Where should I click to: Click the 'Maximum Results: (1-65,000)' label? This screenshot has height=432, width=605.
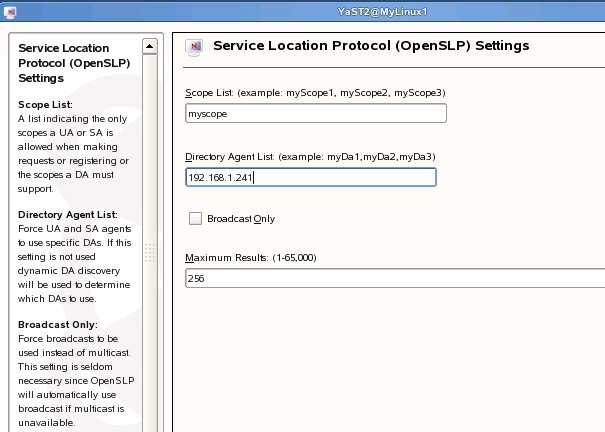click(251, 258)
